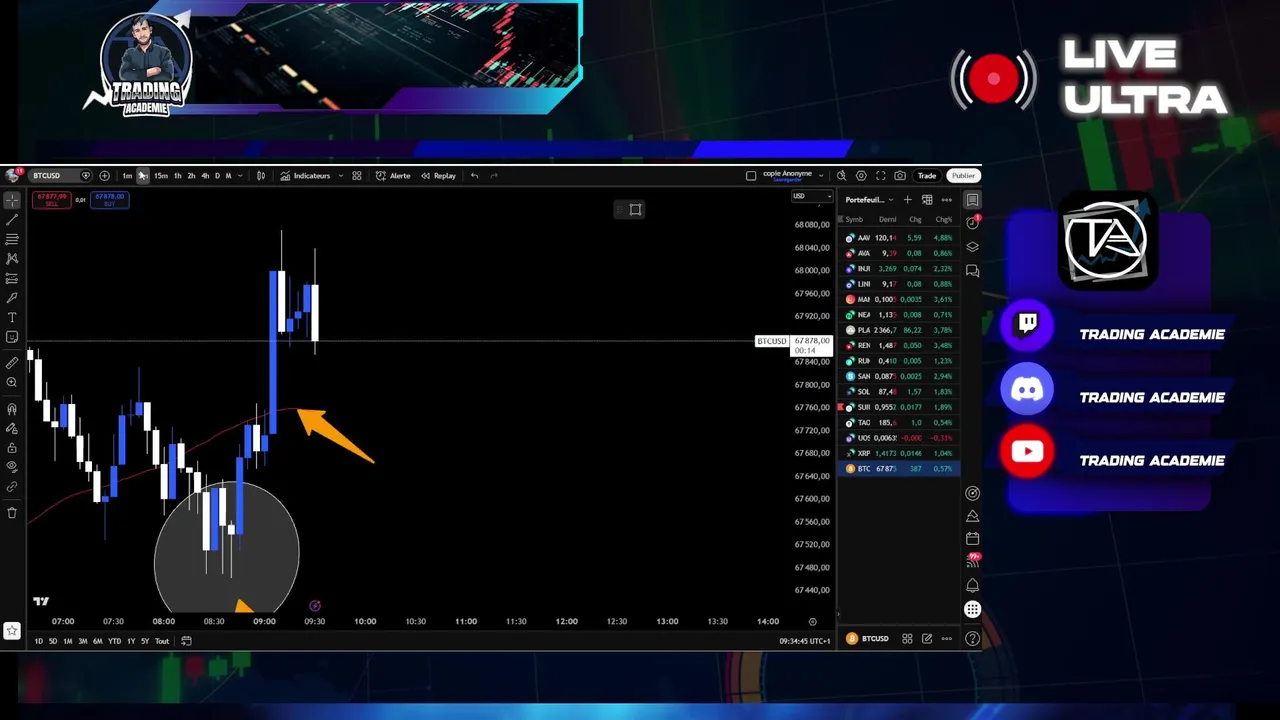Select the highlighted BTC watchlist row
Viewport: 1280px width, 720px height.
click(900, 469)
